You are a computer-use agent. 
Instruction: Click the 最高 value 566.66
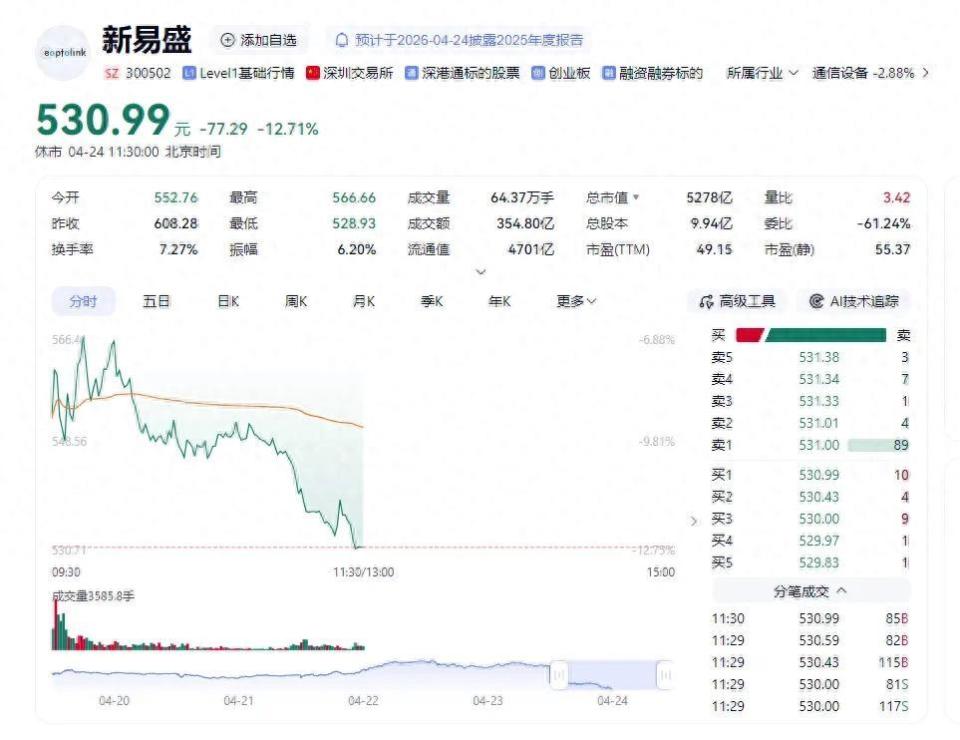point(354,198)
